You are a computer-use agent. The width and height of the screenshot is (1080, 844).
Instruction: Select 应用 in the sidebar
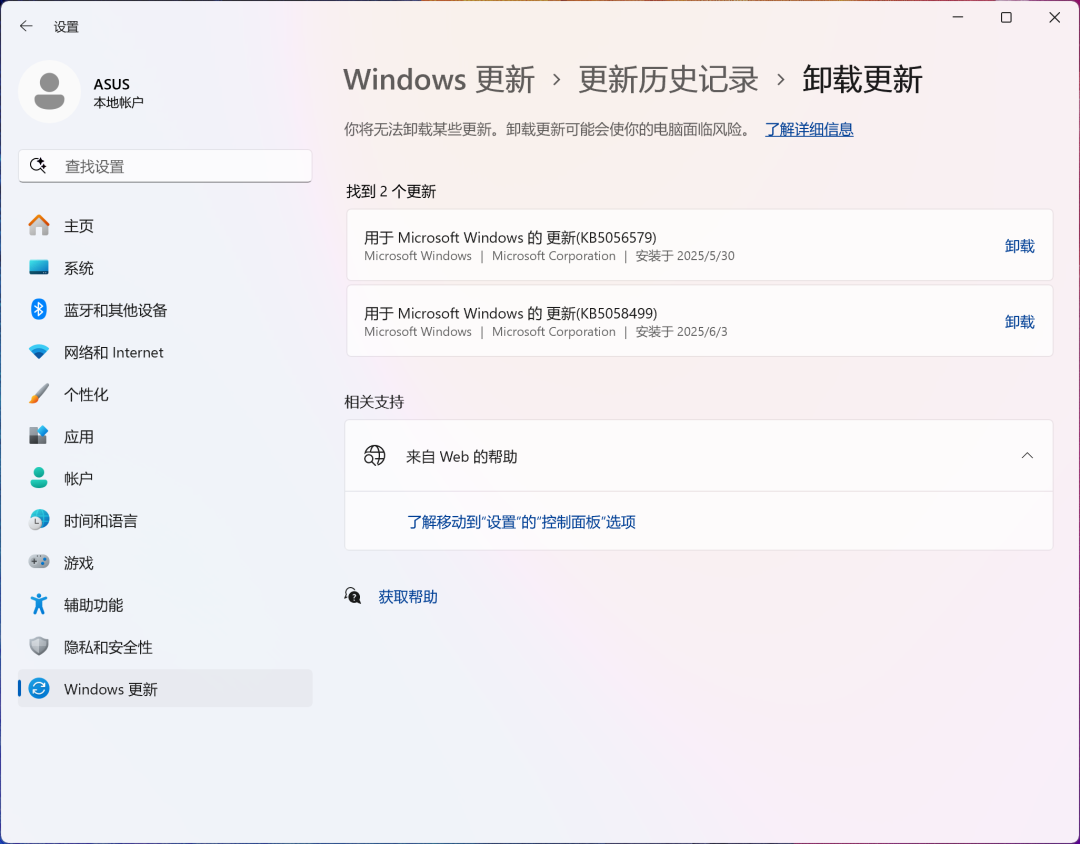165,436
